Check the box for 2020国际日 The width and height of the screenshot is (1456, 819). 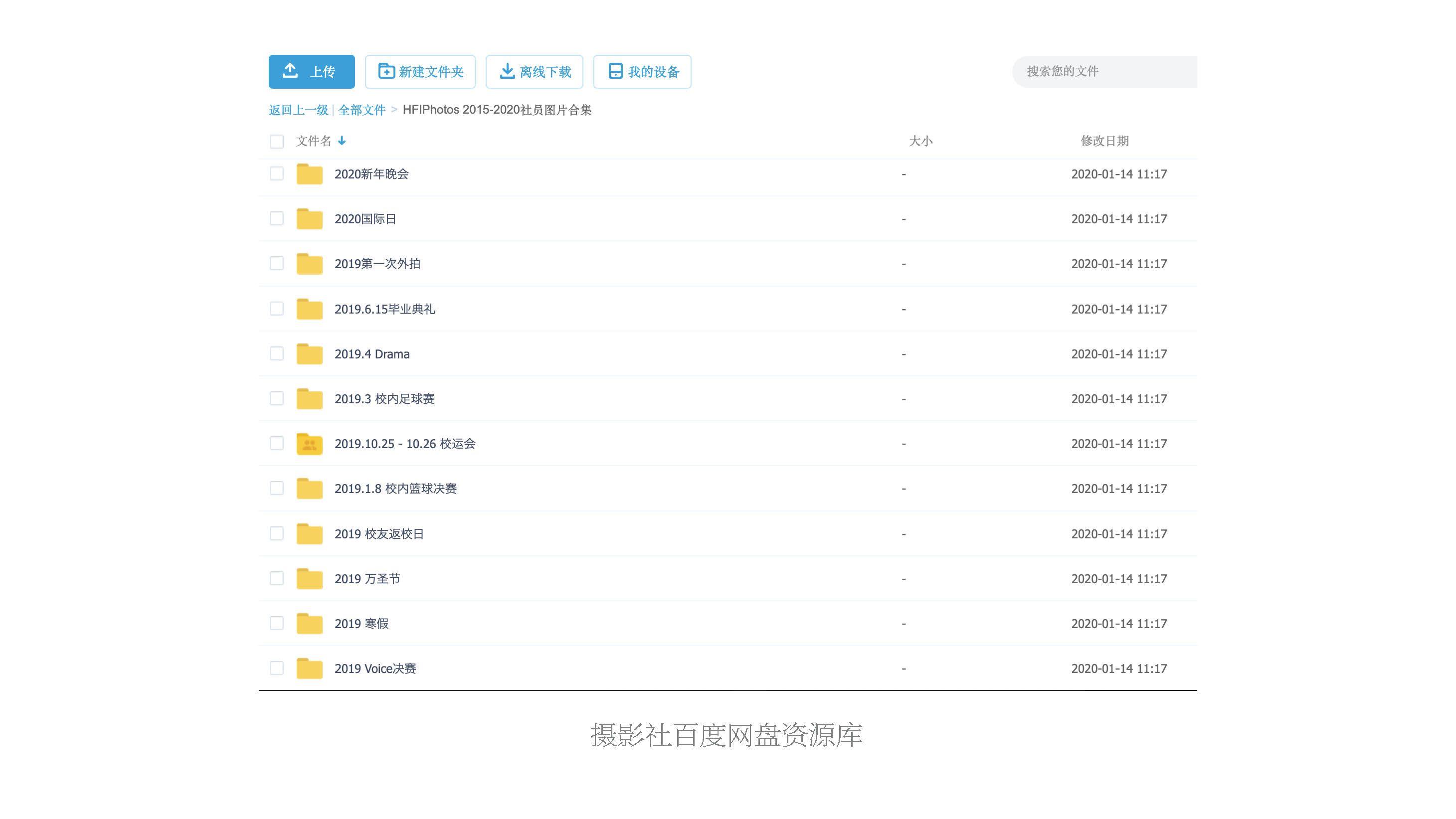click(276, 219)
